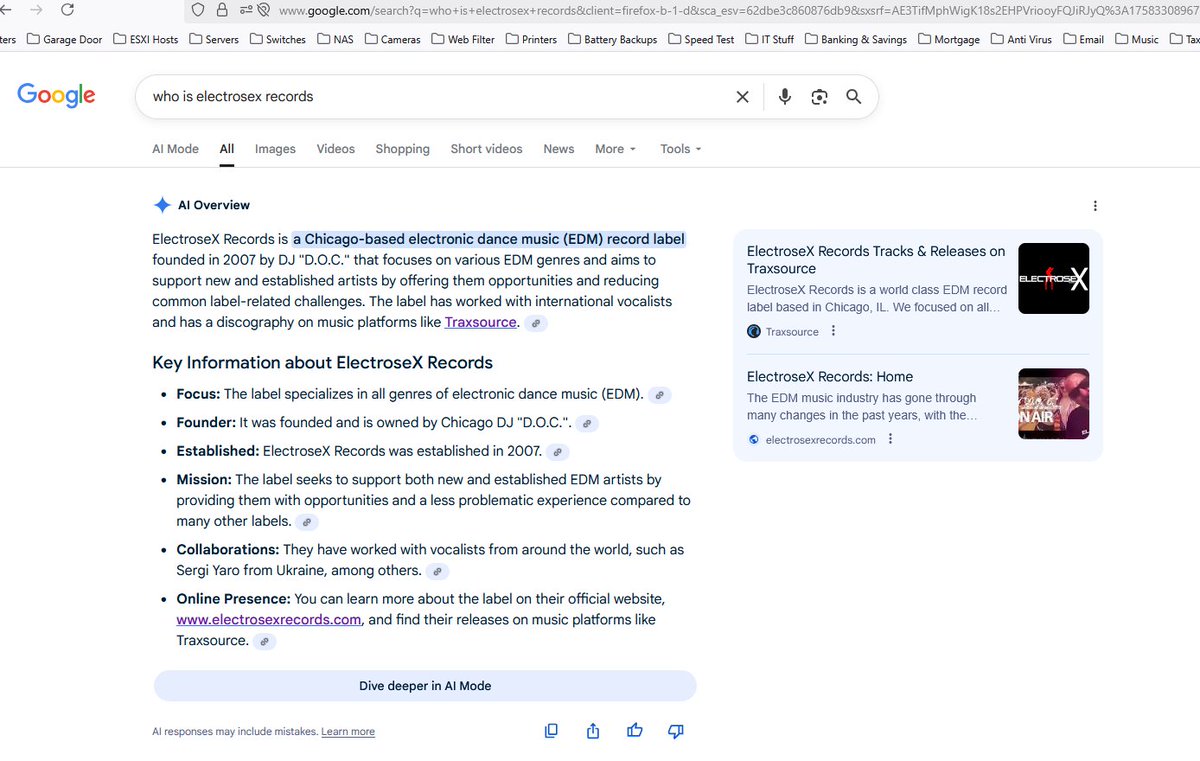Open source link icon on Mission bullet
This screenshot has height=761, width=1200.
pyautogui.click(x=308, y=522)
